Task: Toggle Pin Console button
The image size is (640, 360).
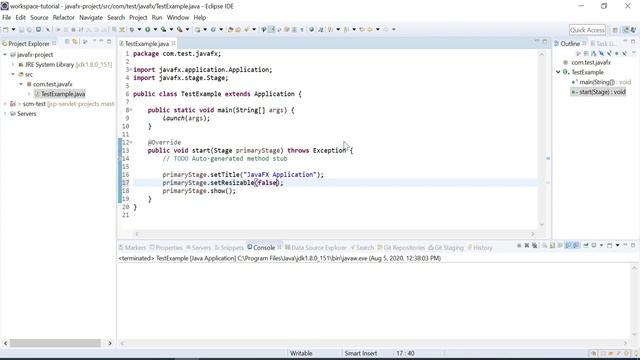Action: [x=586, y=245]
